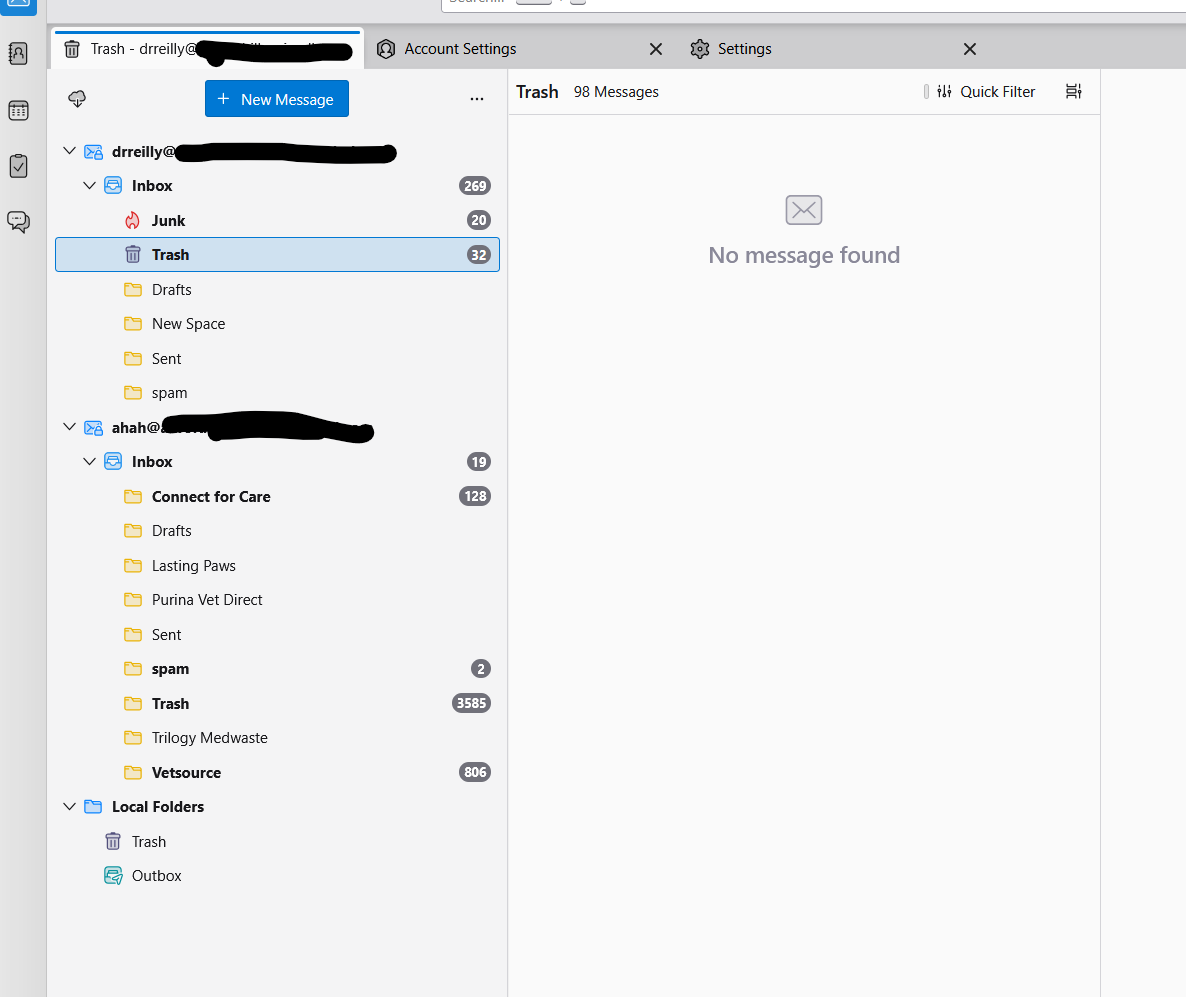Click the Settings gear tab icon

click(700, 49)
